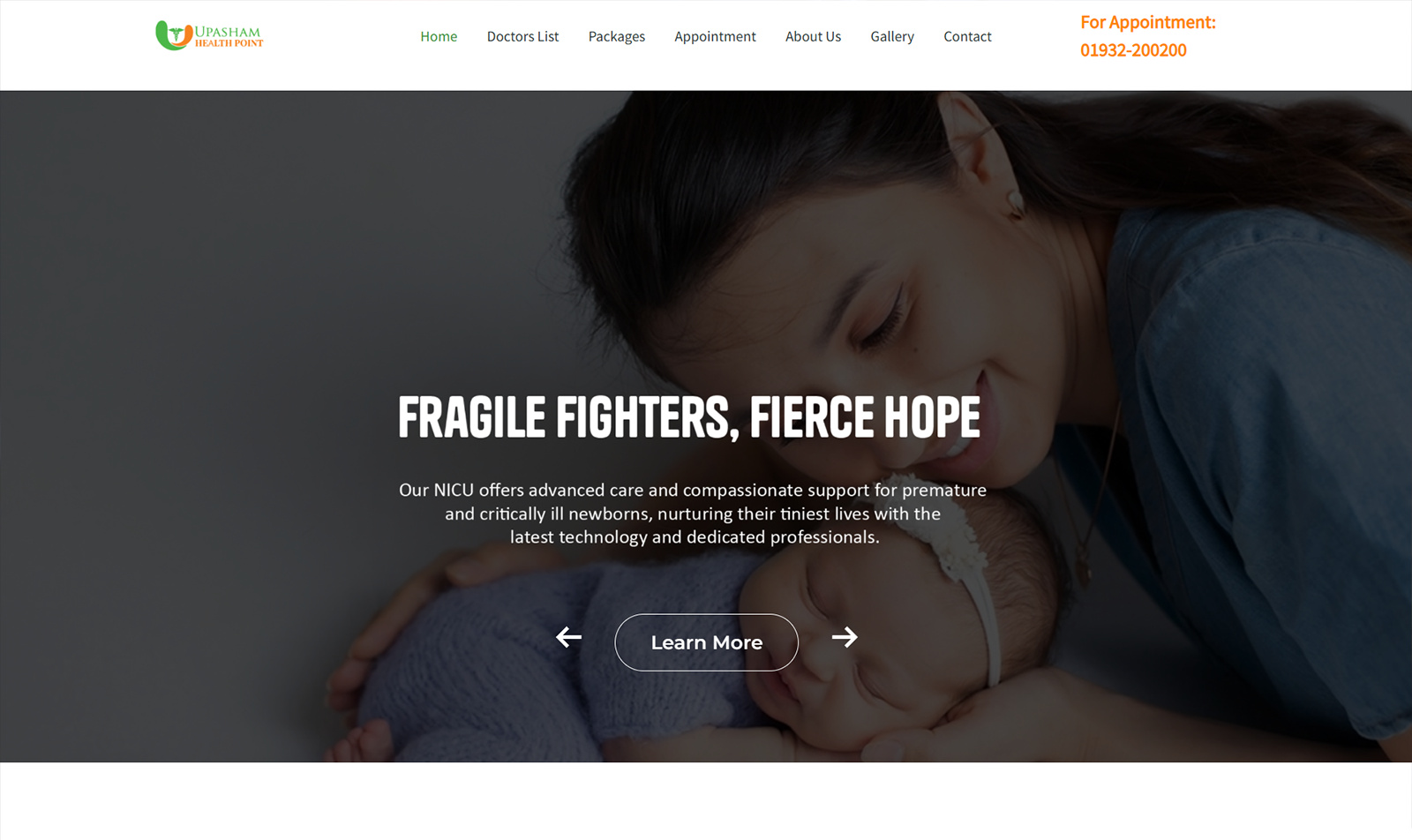View the Gallery page
Screen dimensions: 1412x840
click(x=892, y=36)
